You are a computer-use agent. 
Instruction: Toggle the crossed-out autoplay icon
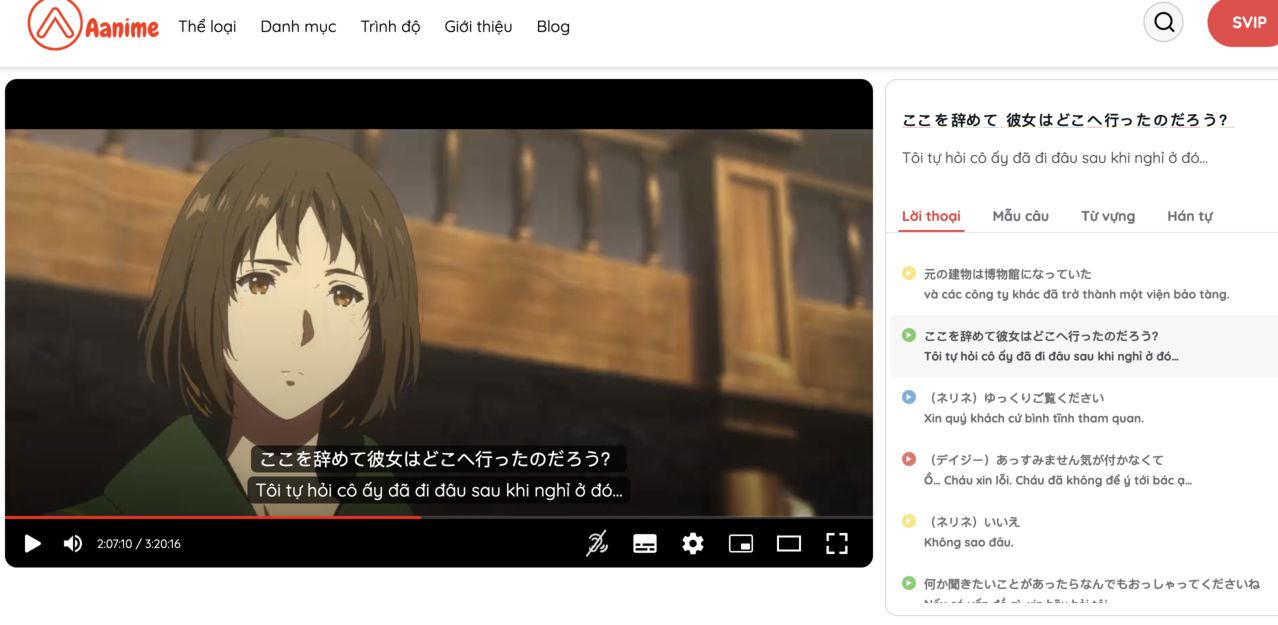coord(597,544)
